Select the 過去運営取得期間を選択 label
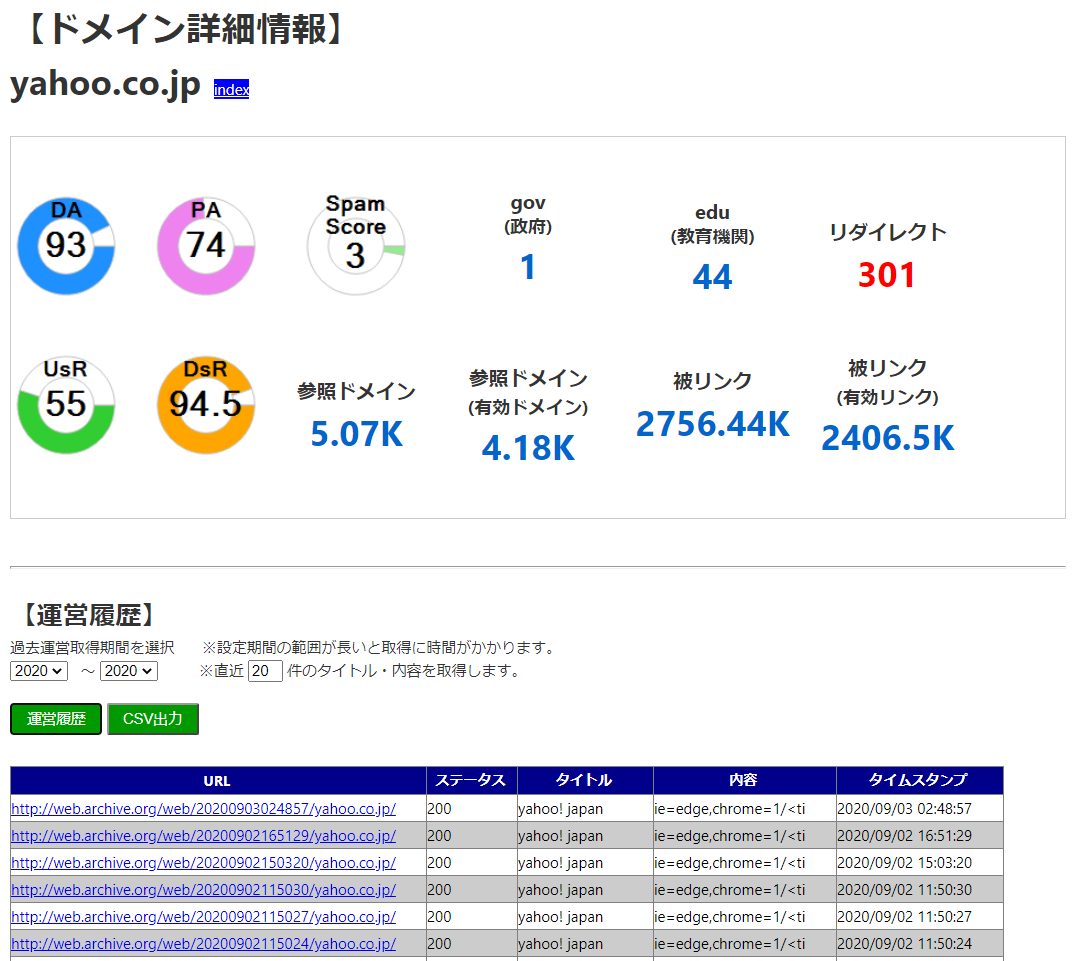 92,648
